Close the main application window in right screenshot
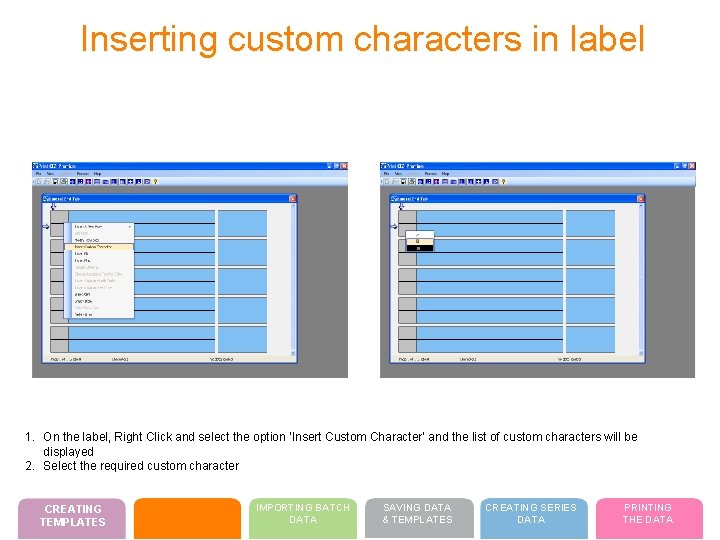The height and width of the screenshot is (540, 720). pyautogui.click(x=692, y=166)
